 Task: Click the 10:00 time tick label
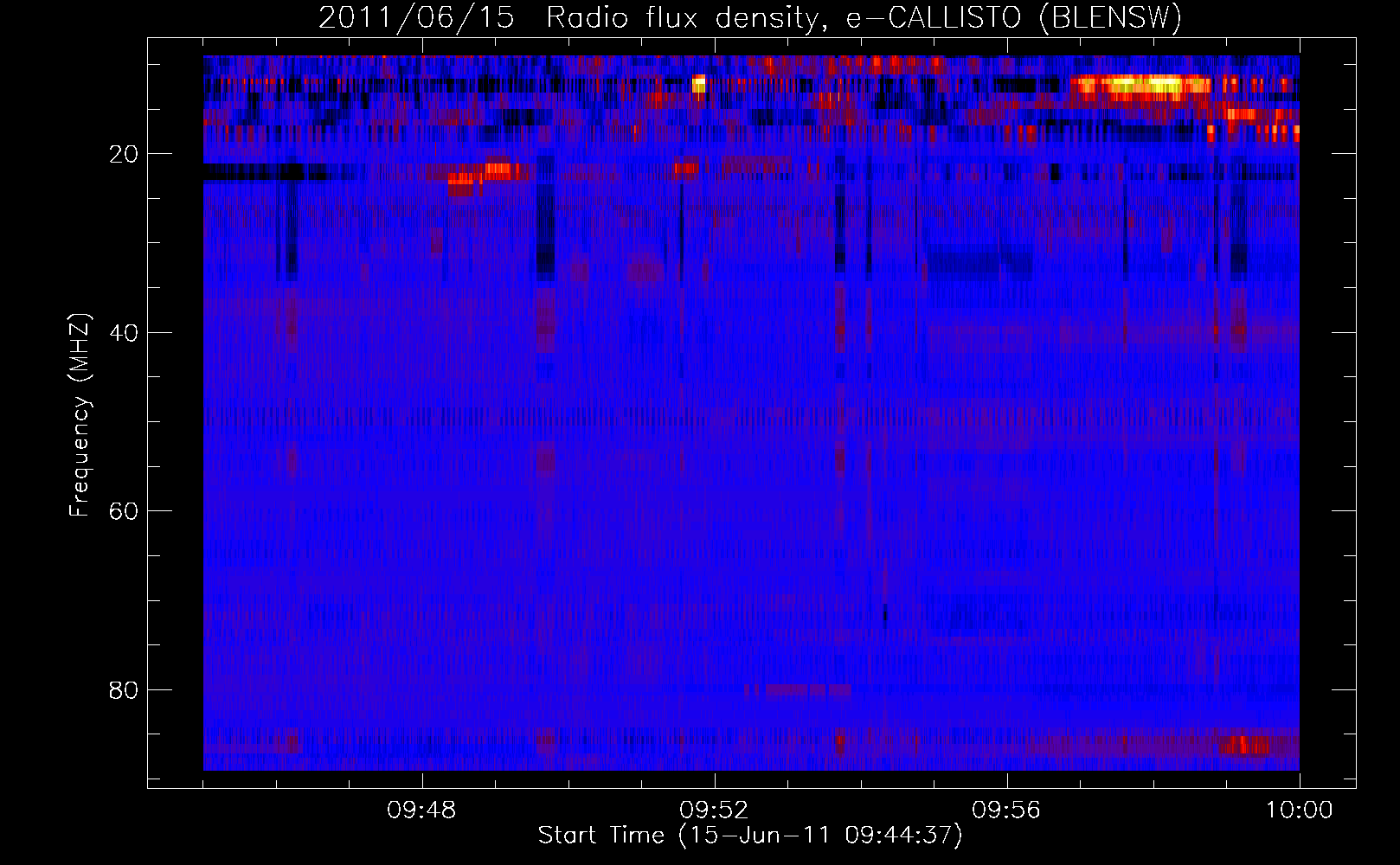tap(1299, 811)
